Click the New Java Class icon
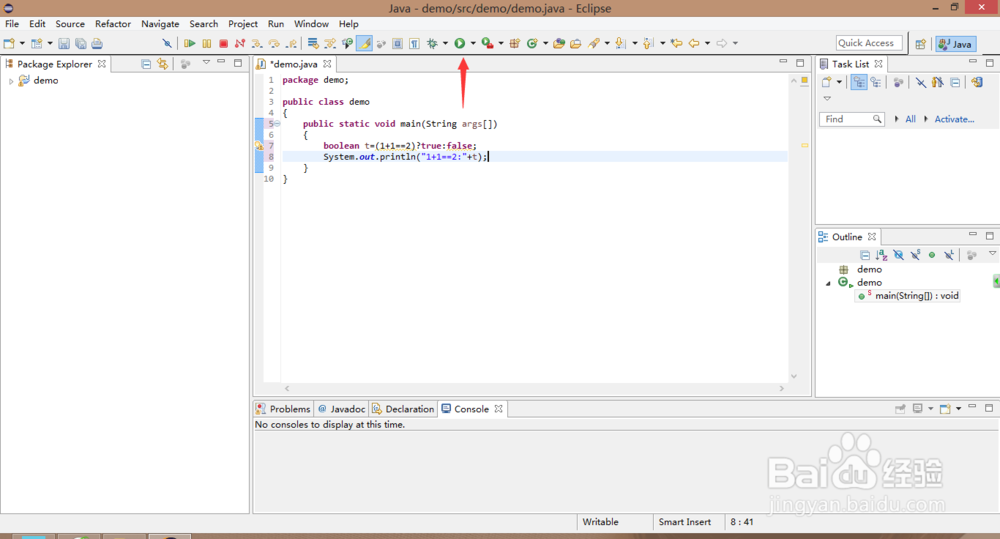Image resolution: width=1000 pixels, height=539 pixels. 532,43
